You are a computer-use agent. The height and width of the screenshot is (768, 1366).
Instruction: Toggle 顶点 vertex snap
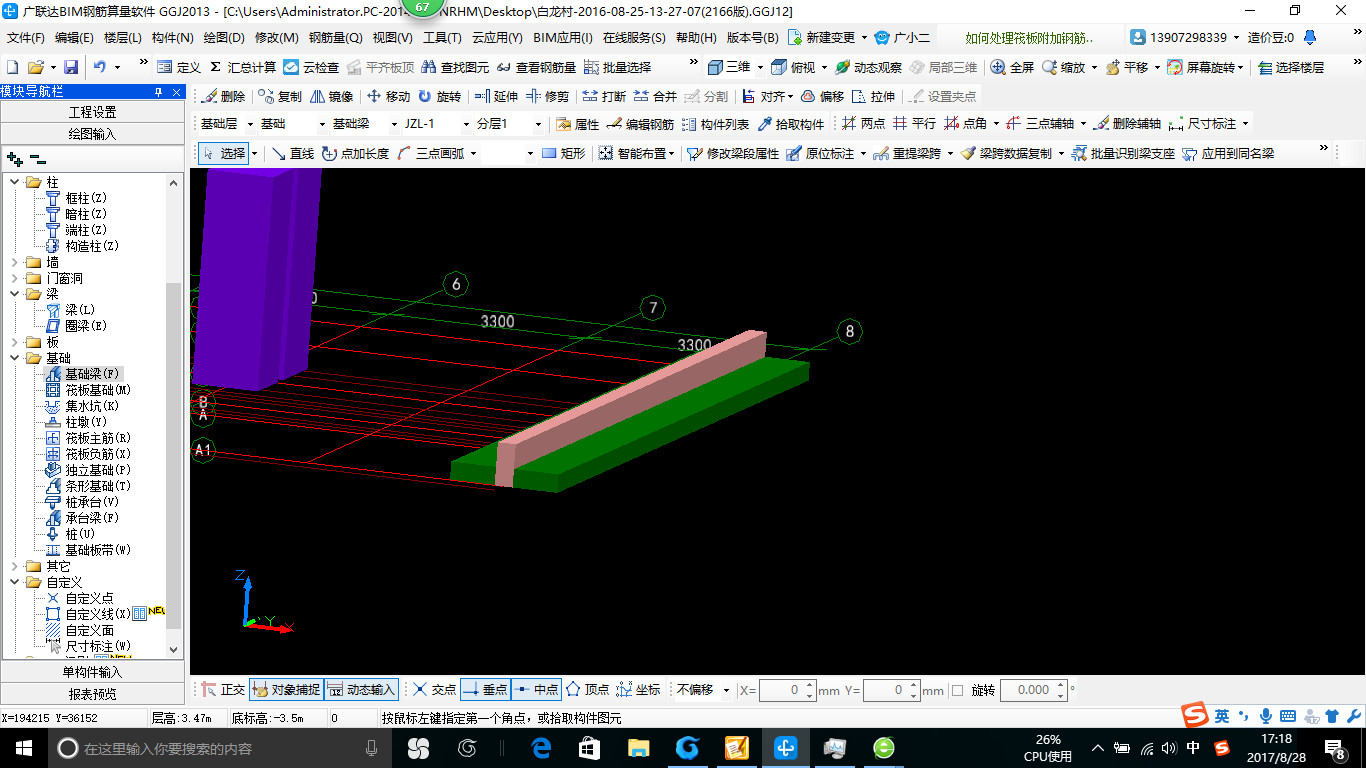[587, 690]
